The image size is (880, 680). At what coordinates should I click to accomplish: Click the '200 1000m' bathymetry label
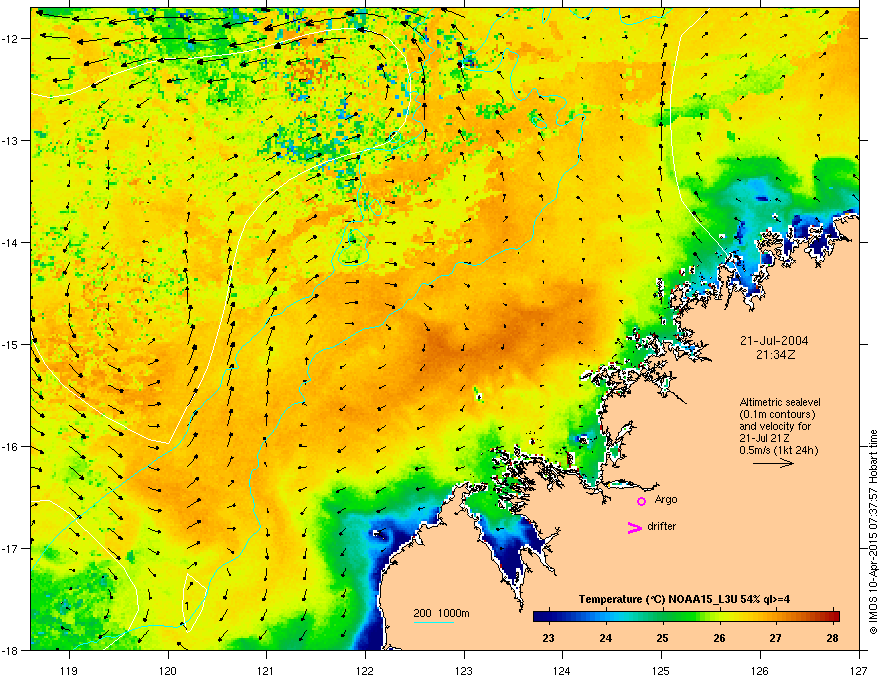click(441, 613)
